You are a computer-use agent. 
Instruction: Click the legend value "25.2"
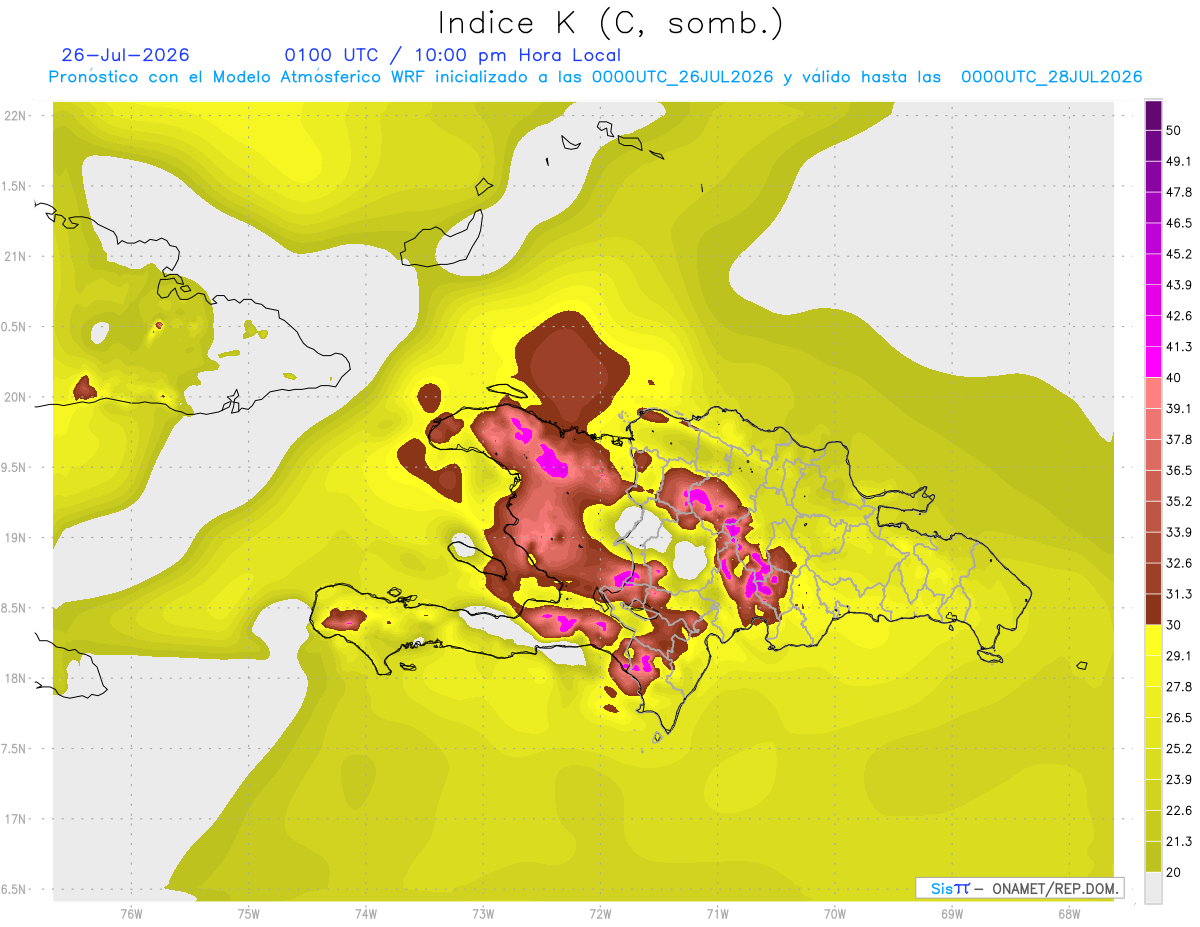click(x=1179, y=748)
